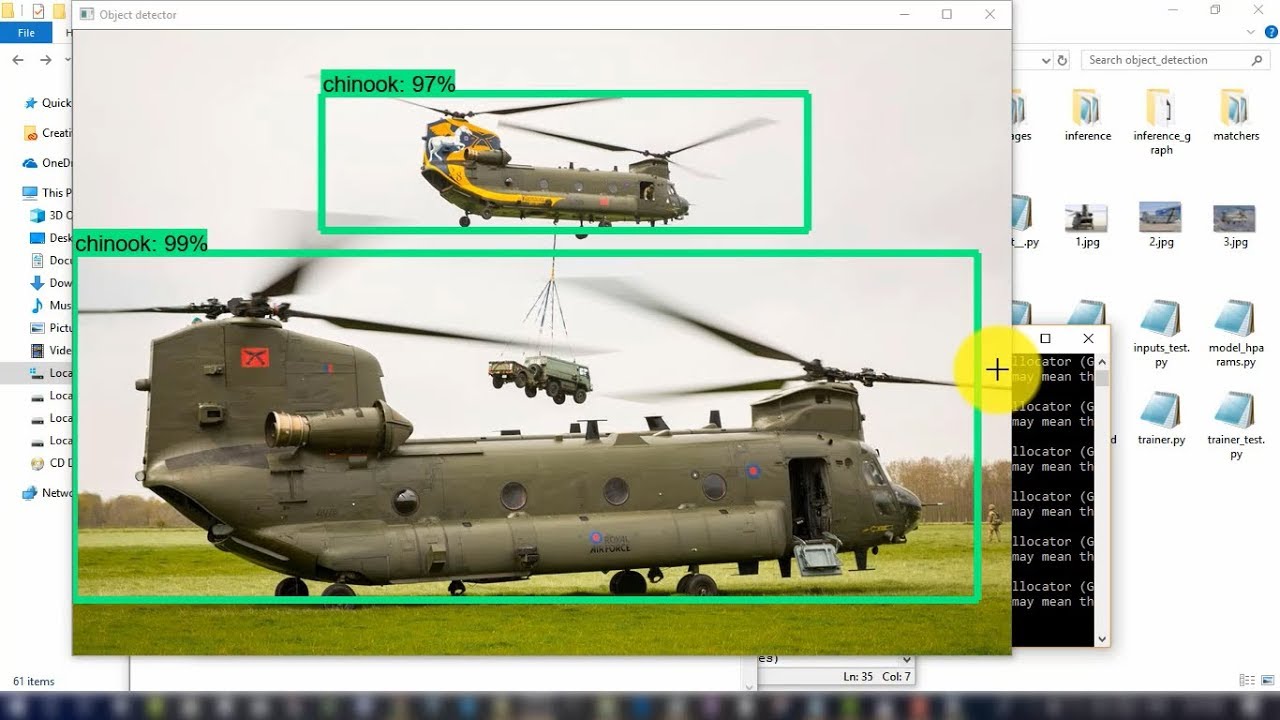Switch to details list view

1247,681
